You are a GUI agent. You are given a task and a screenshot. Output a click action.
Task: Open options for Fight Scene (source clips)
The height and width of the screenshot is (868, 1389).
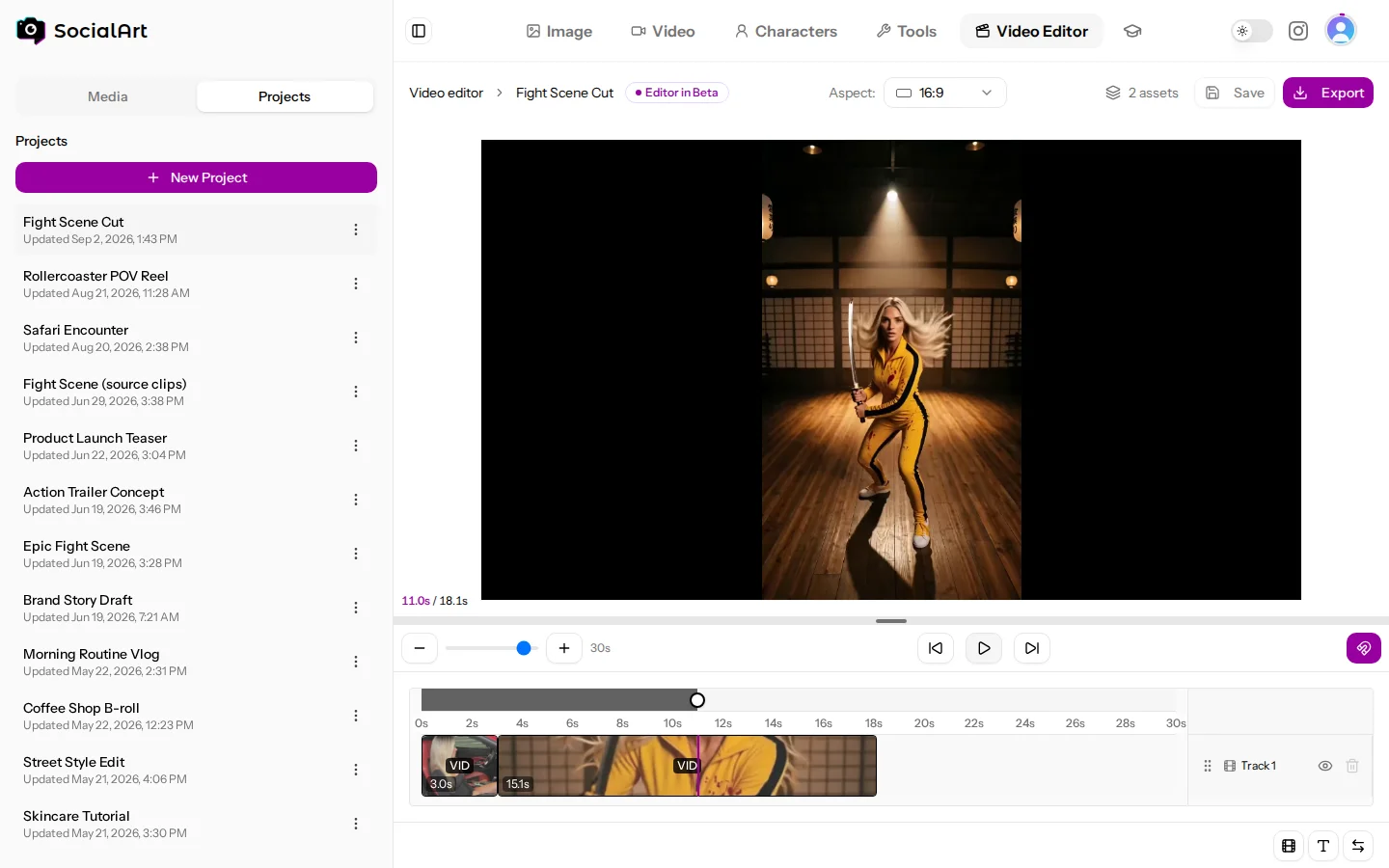356,392
